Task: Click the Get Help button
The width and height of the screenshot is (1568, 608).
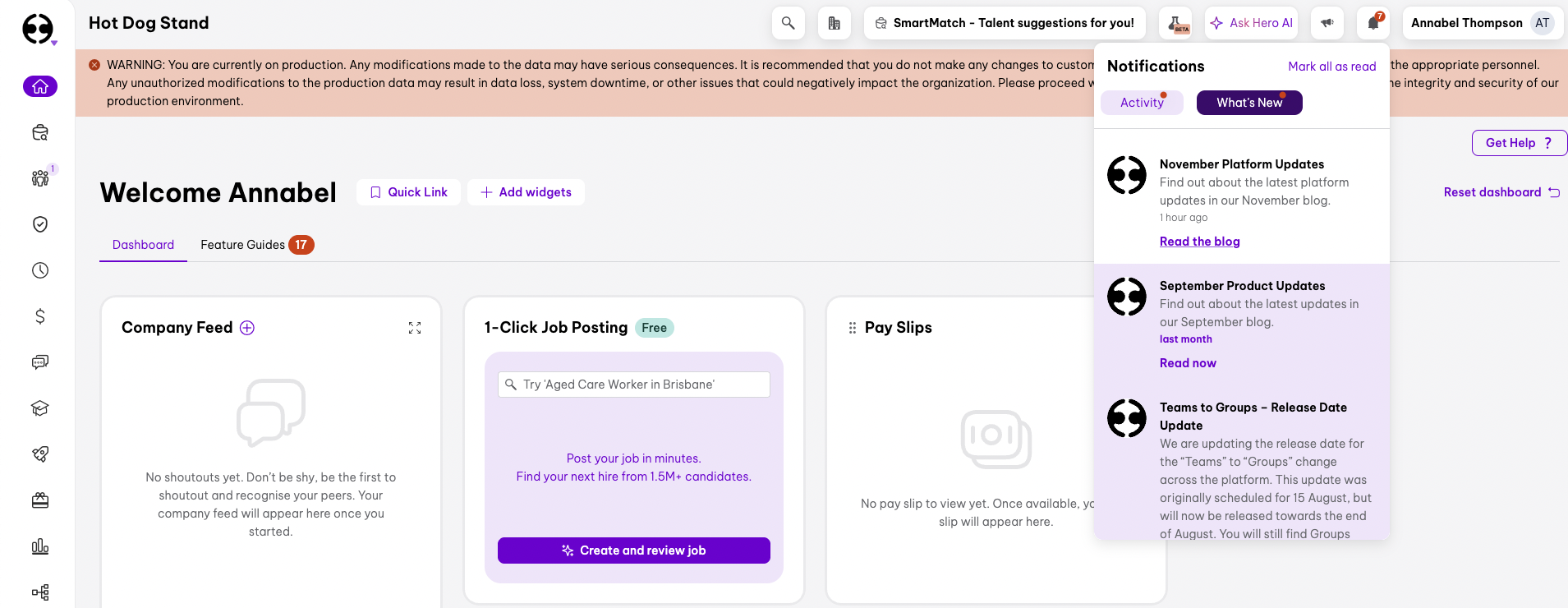Action: (x=1519, y=143)
